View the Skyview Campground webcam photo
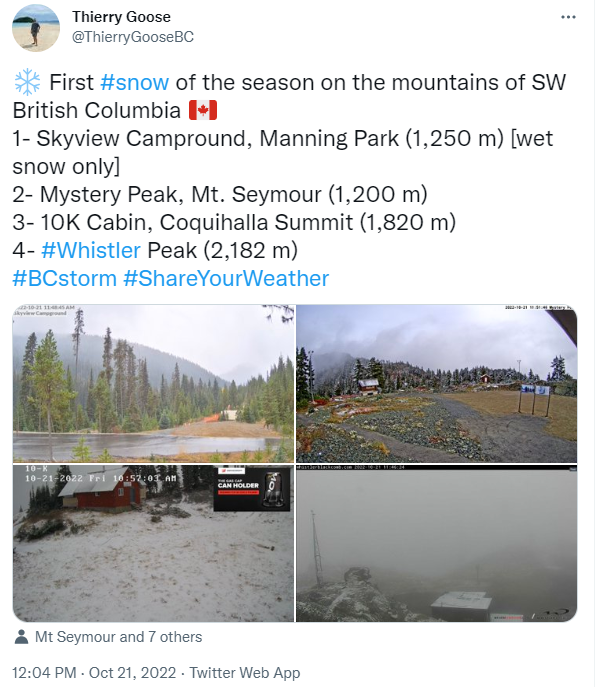The width and height of the screenshot is (596, 687). (x=153, y=383)
